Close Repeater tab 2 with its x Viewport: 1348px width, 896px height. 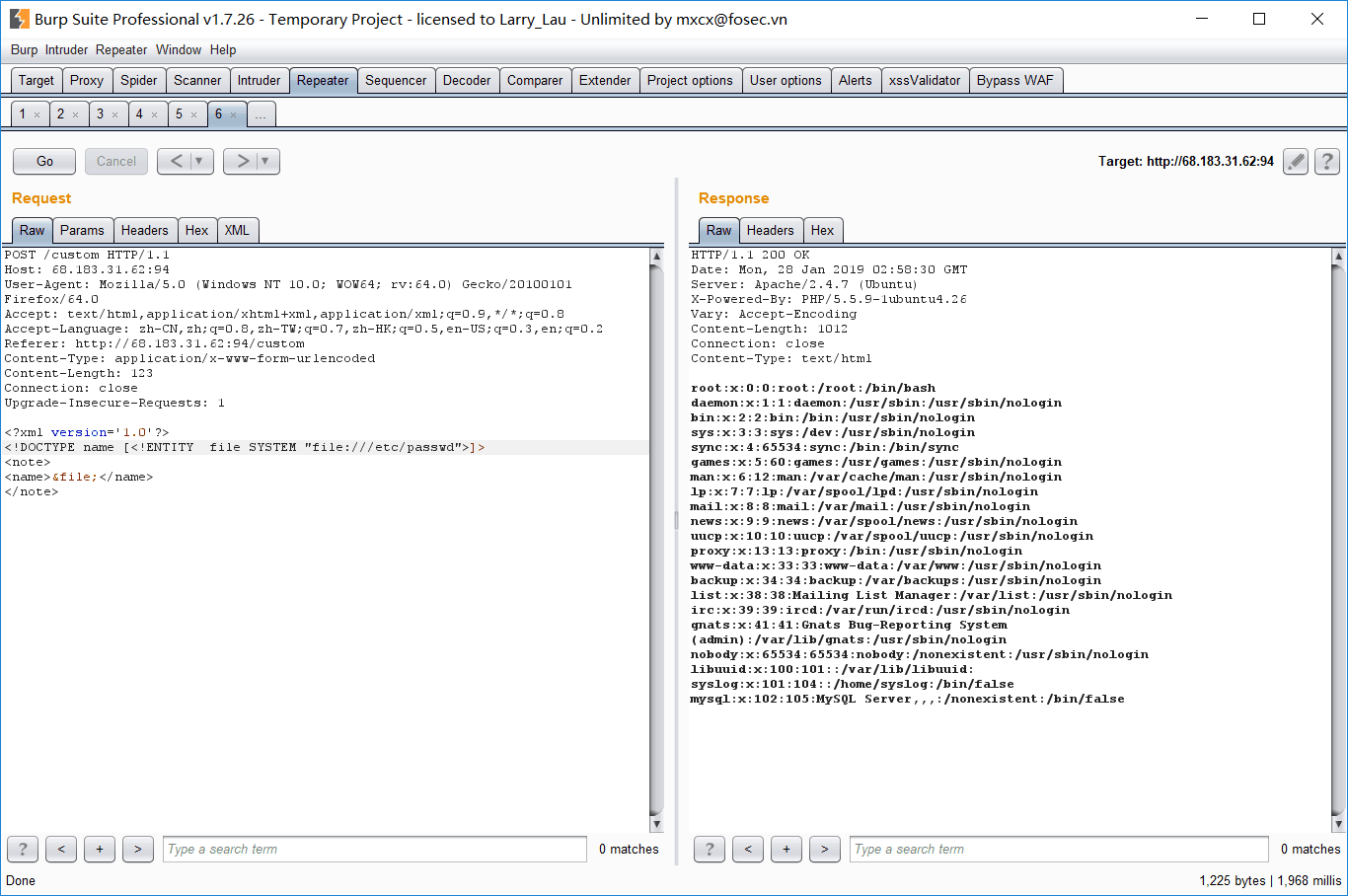coord(75,115)
